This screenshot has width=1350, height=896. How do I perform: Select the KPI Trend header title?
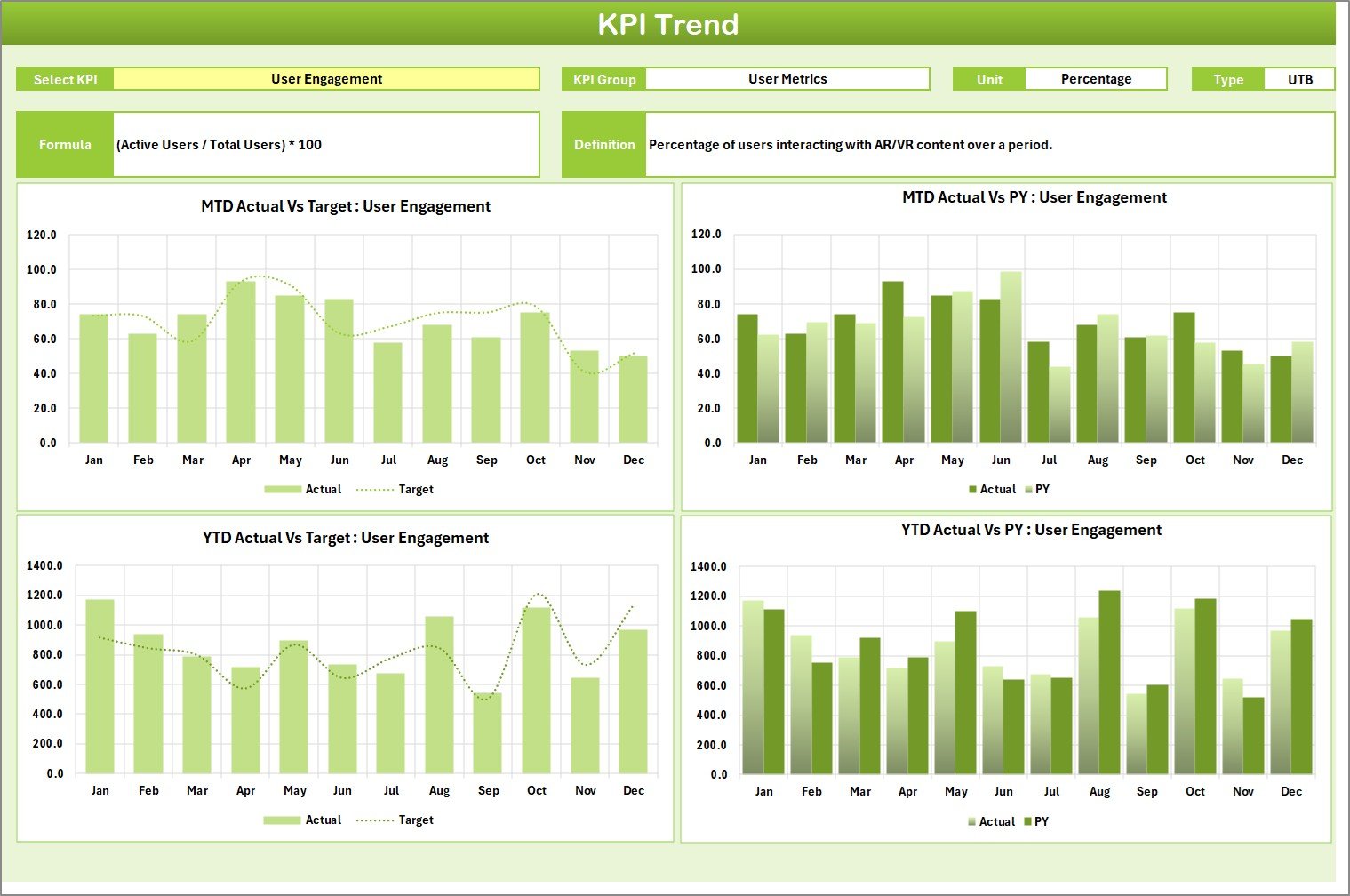tap(670, 24)
